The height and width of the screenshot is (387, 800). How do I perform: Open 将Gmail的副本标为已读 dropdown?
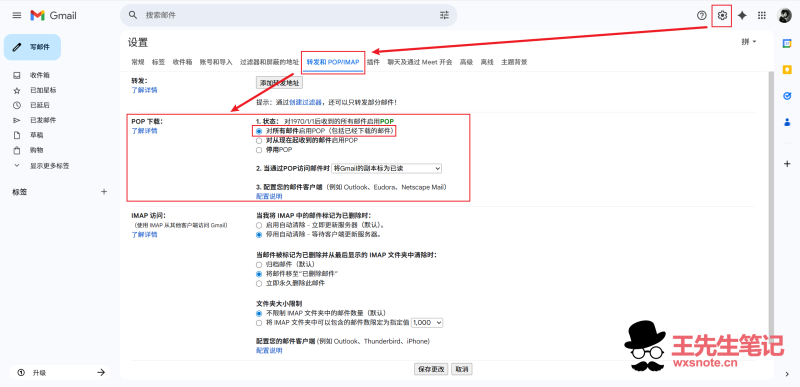pos(386,168)
